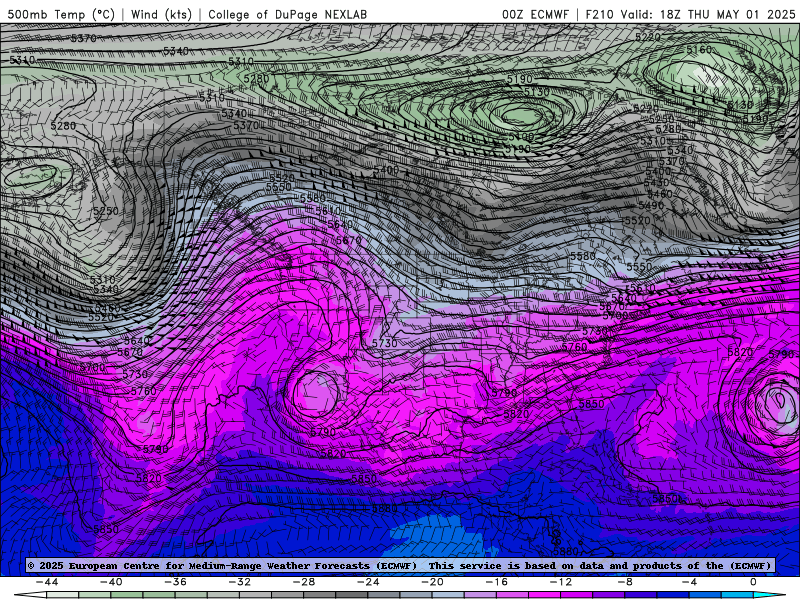Select the "00Z ECMWF" model run label
This screenshot has height=600, width=800.
click(x=535, y=14)
